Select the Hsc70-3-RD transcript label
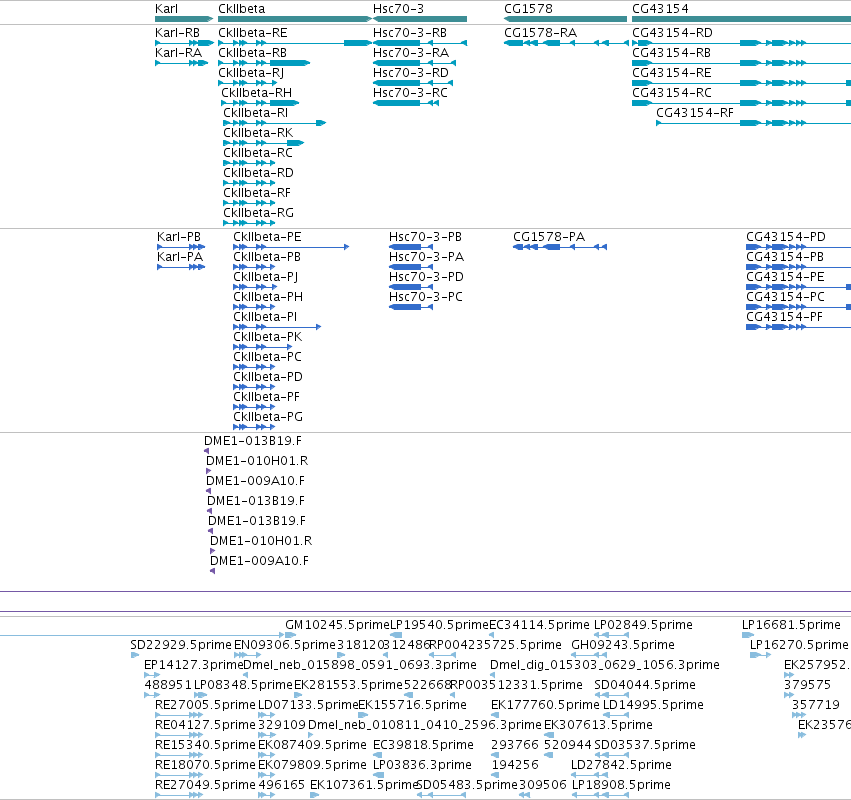 (x=411, y=73)
